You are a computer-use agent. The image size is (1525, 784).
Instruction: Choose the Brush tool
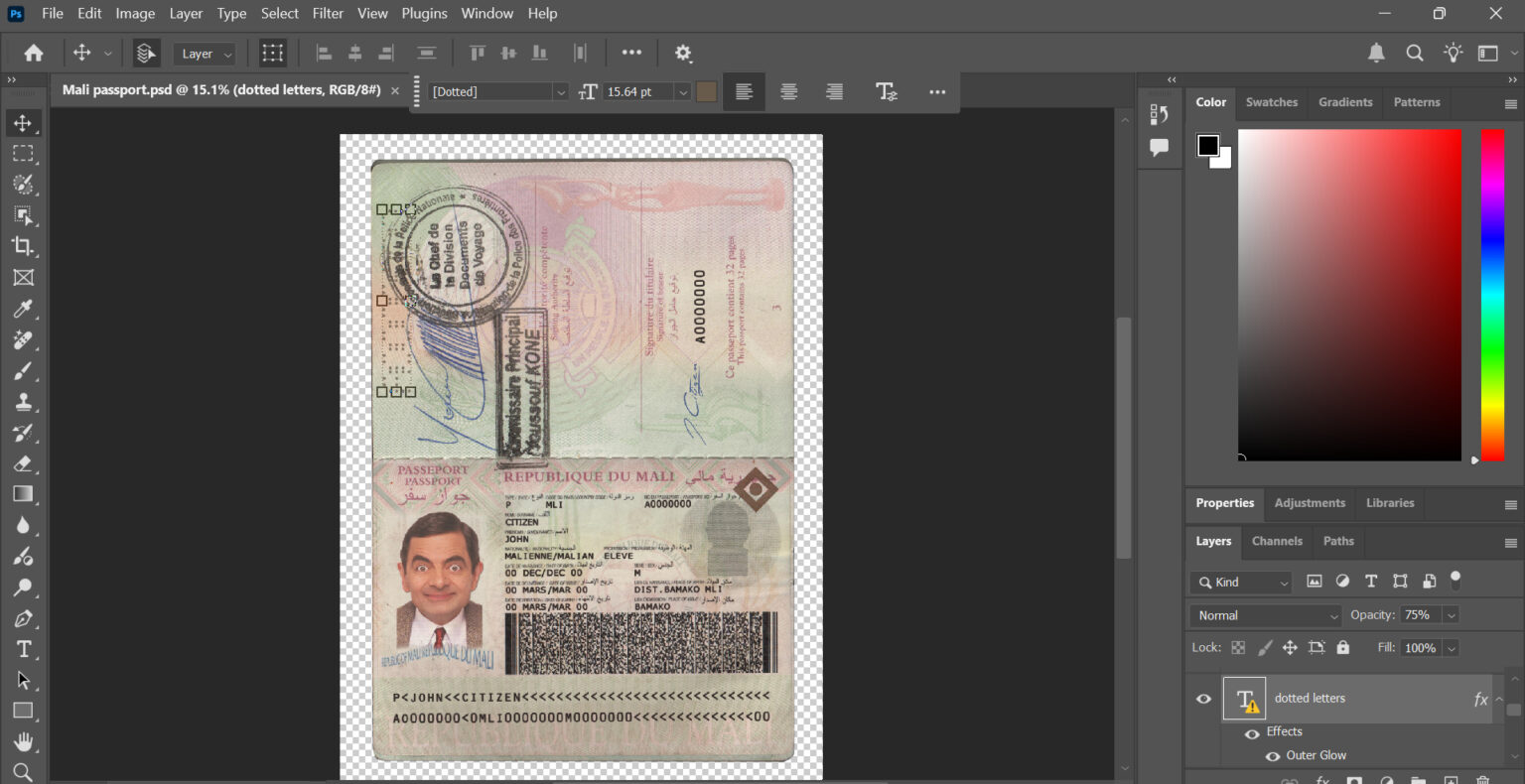point(23,370)
